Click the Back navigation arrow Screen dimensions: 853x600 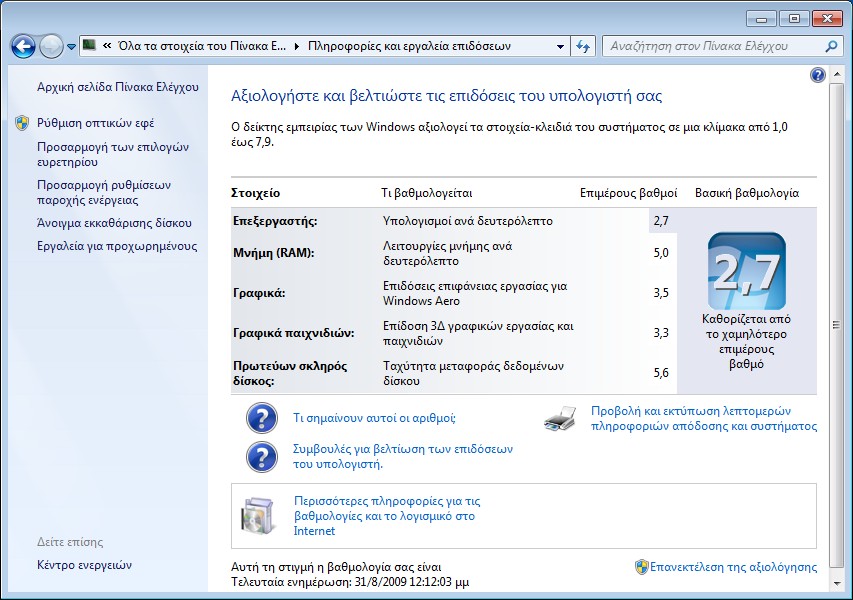(23, 47)
